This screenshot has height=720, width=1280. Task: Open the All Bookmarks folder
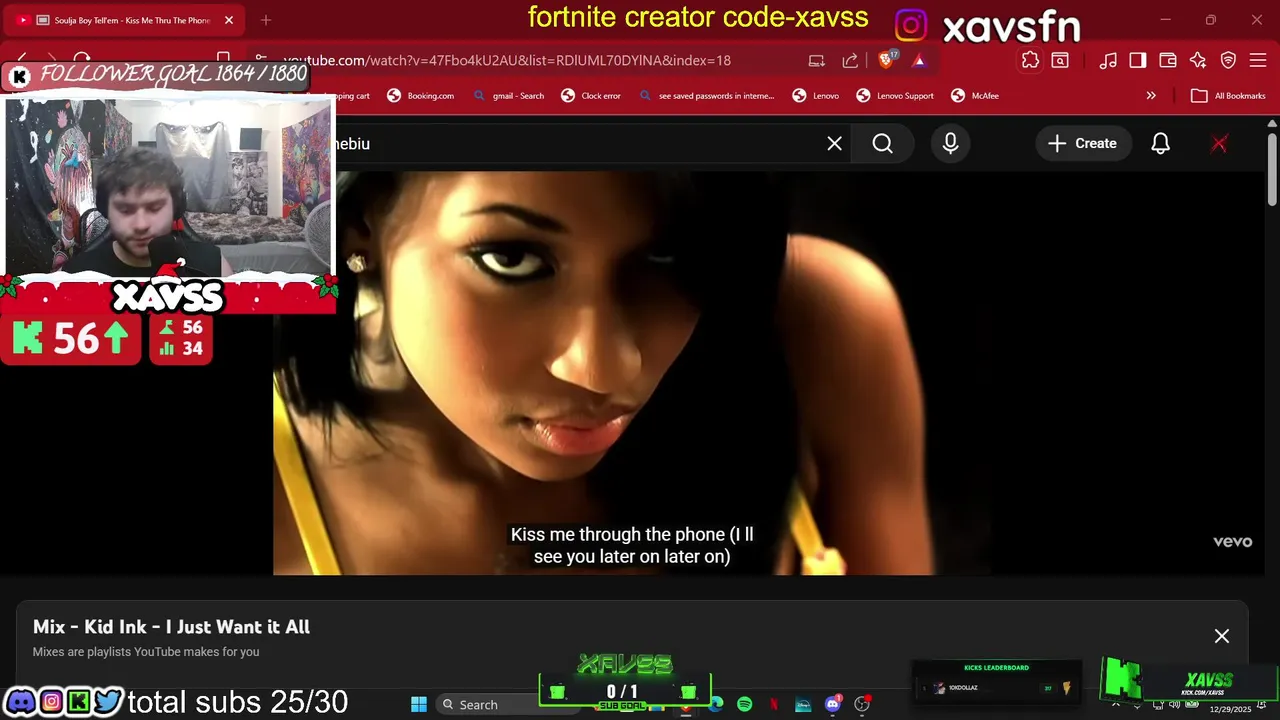pyautogui.click(x=1228, y=96)
